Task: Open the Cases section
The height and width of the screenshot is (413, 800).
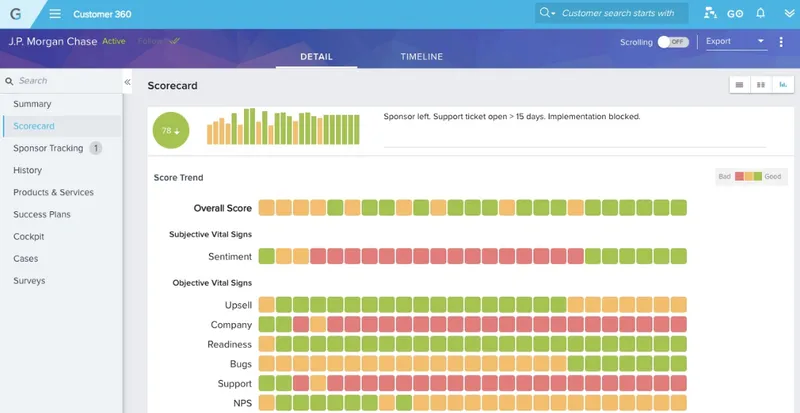Action: click(26, 258)
